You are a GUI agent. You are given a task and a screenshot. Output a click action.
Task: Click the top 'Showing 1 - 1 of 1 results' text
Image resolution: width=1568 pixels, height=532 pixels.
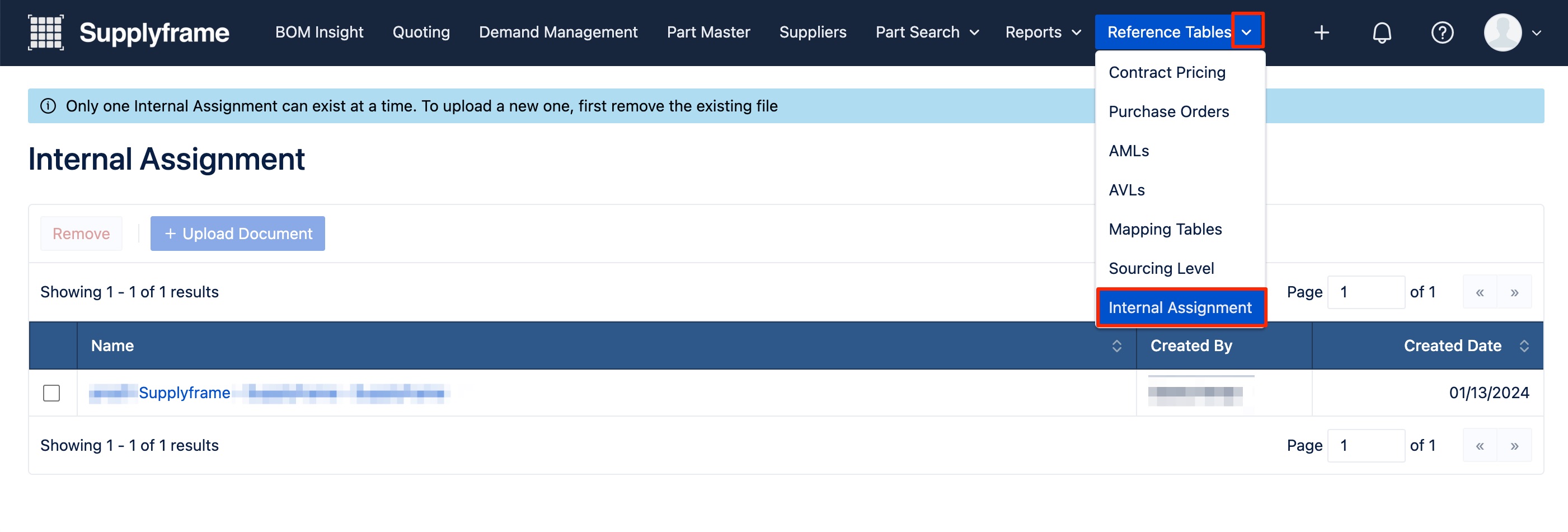point(129,292)
